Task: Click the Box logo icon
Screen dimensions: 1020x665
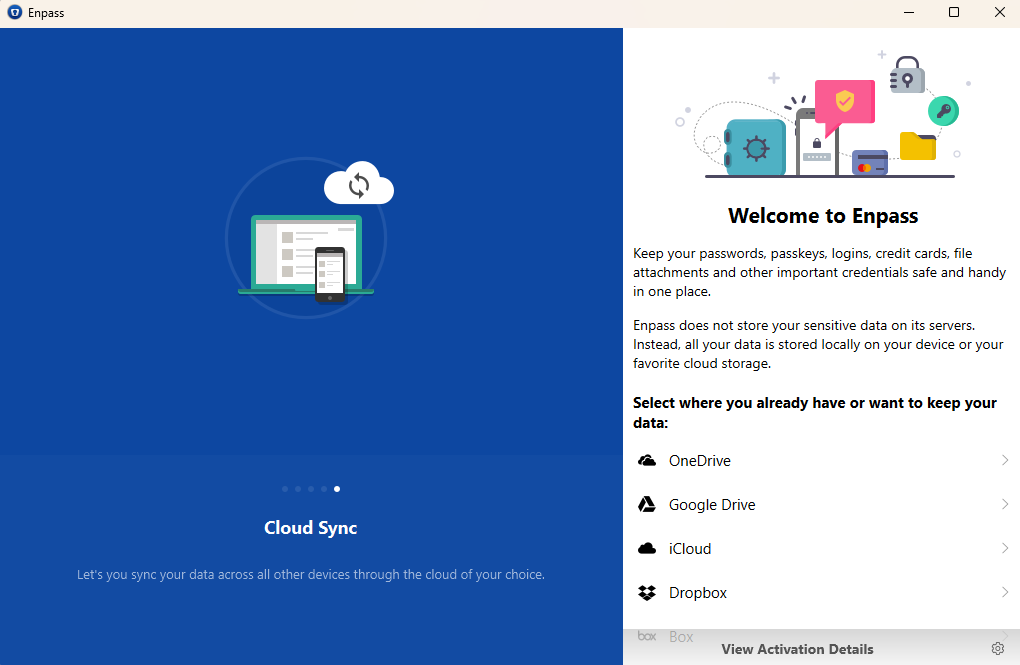Action: pyautogui.click(x=647, y=636)
